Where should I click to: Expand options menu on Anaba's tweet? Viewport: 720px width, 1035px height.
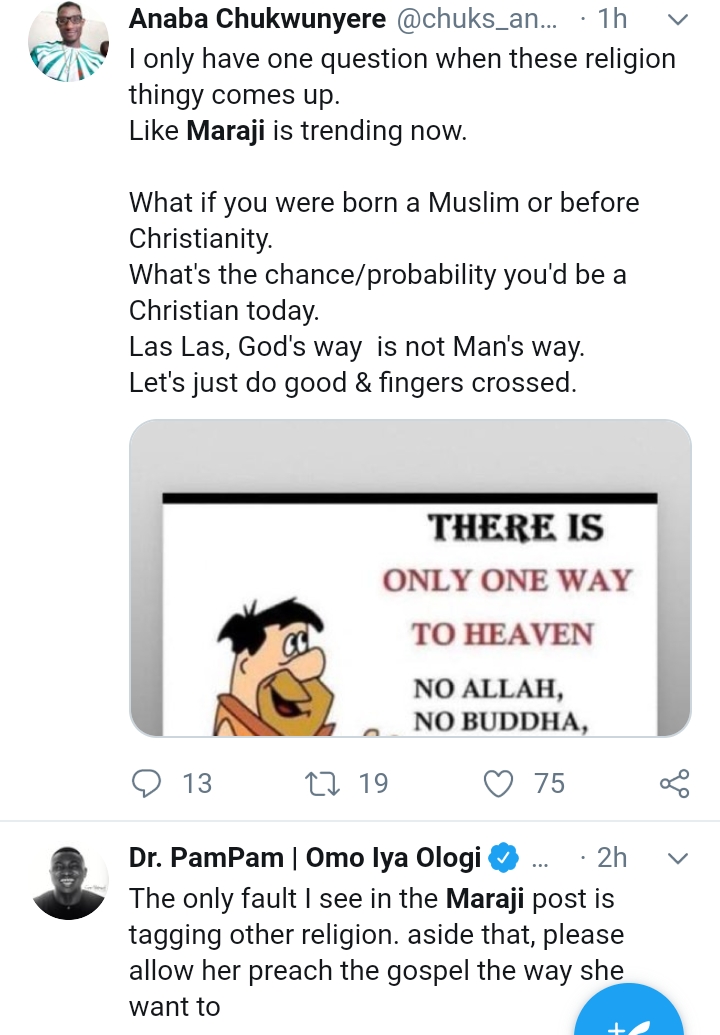pyautogui.click(x=677, y=19)
